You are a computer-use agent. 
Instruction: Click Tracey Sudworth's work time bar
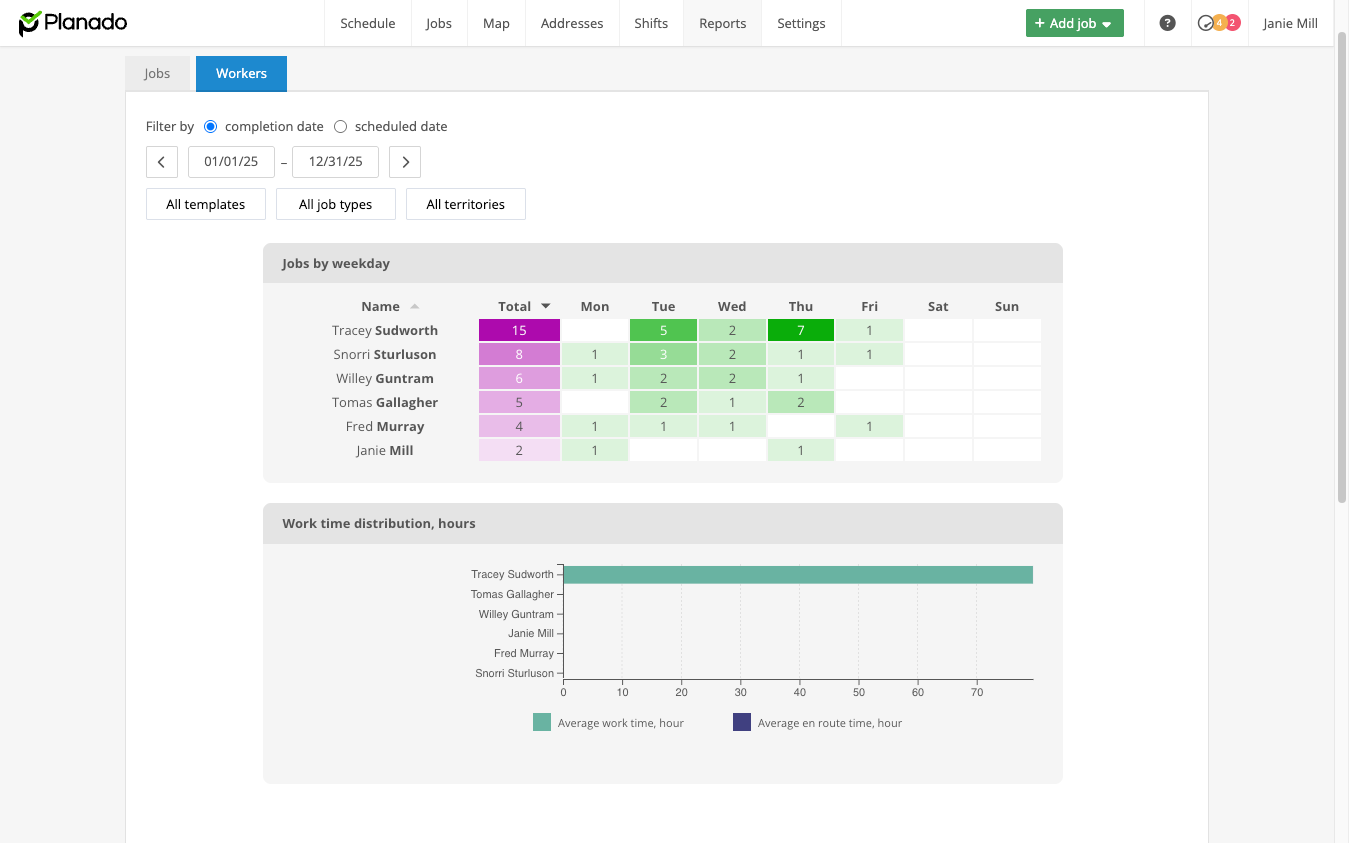(798, 575)
